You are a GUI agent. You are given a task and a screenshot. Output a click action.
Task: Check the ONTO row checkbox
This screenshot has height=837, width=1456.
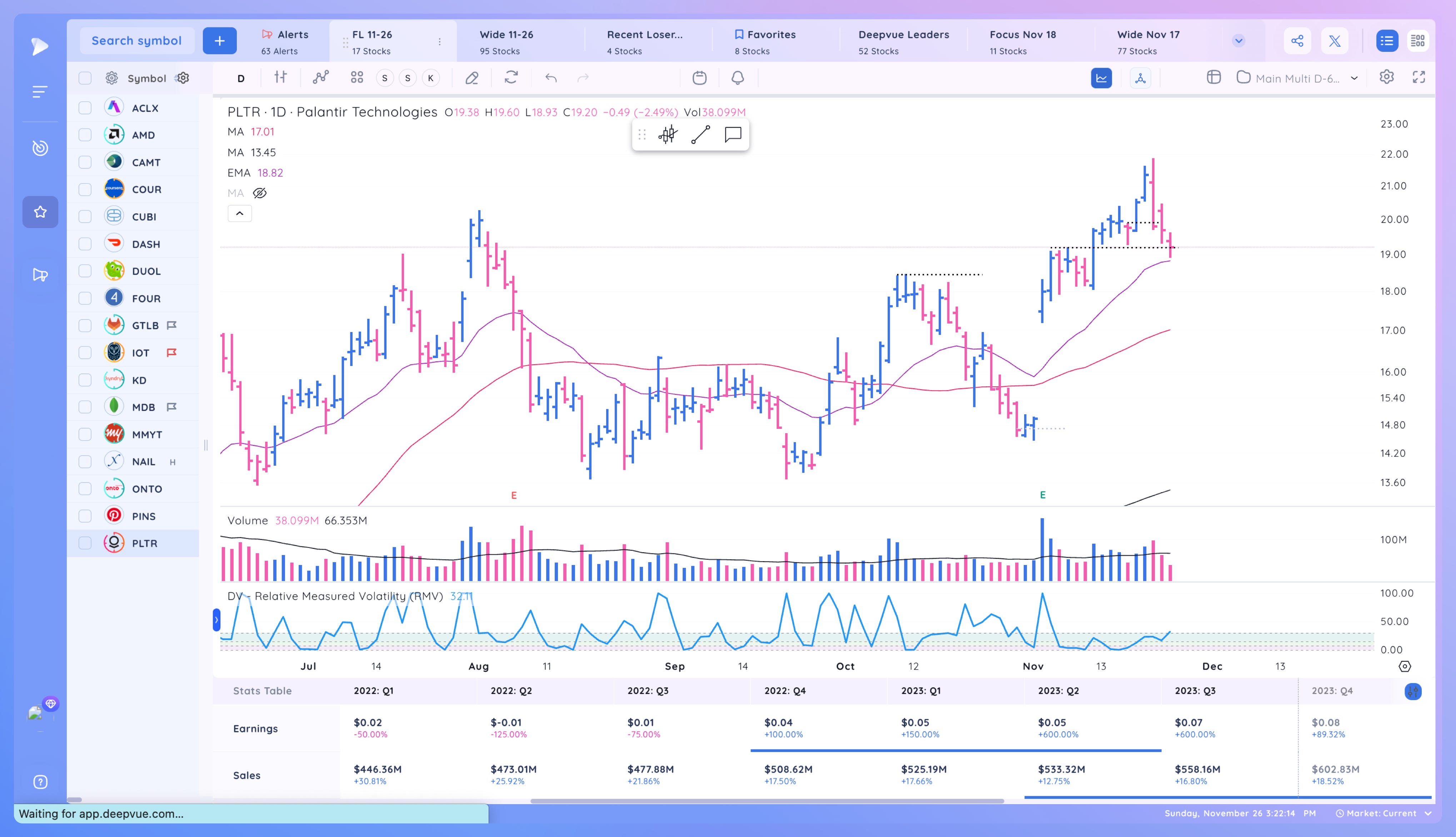85,489
